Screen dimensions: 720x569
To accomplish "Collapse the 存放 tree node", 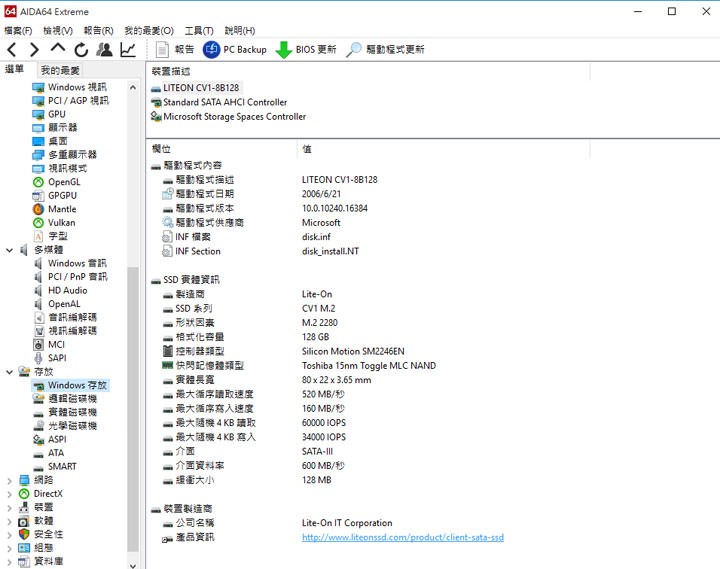I will point(9,372).
